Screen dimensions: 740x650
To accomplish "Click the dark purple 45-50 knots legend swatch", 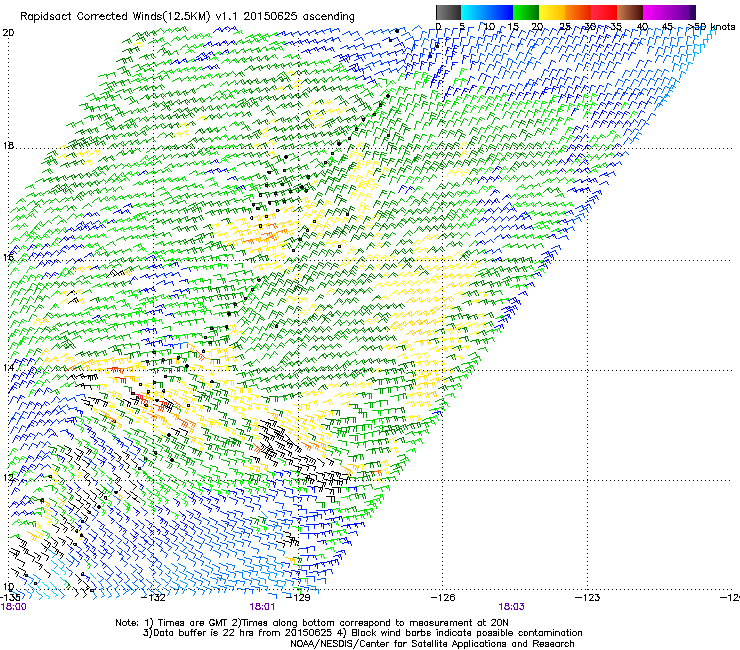I will coord(682,12).
